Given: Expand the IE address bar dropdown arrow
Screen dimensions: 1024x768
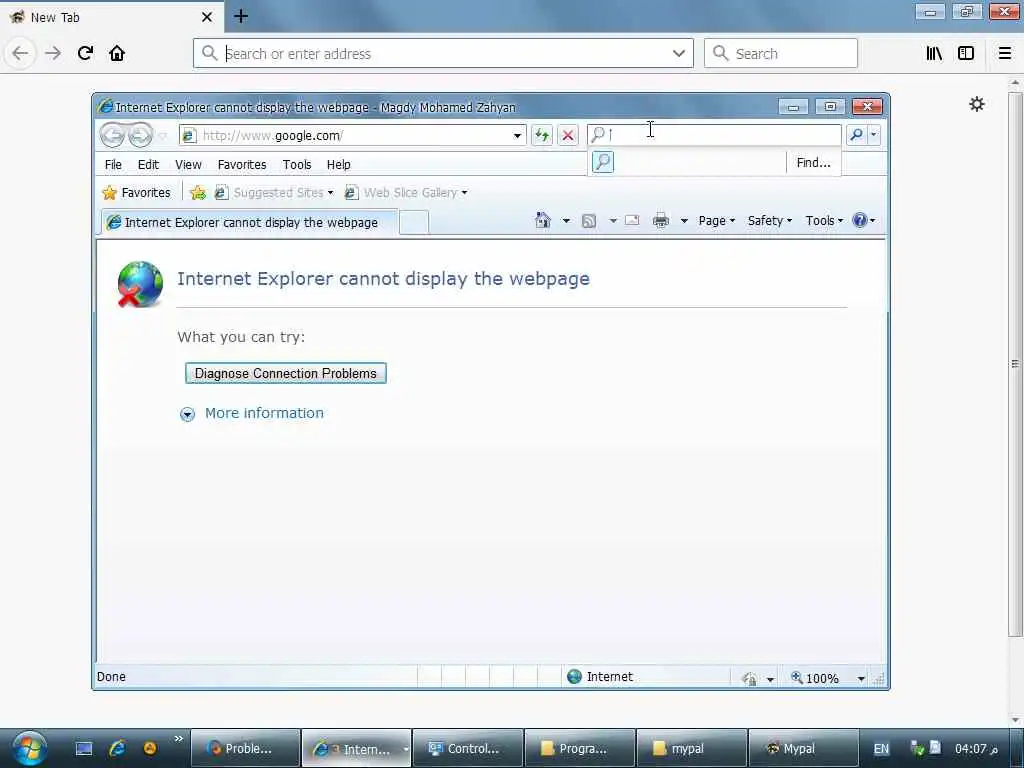Looking at the screenshot, I should 517,136.
